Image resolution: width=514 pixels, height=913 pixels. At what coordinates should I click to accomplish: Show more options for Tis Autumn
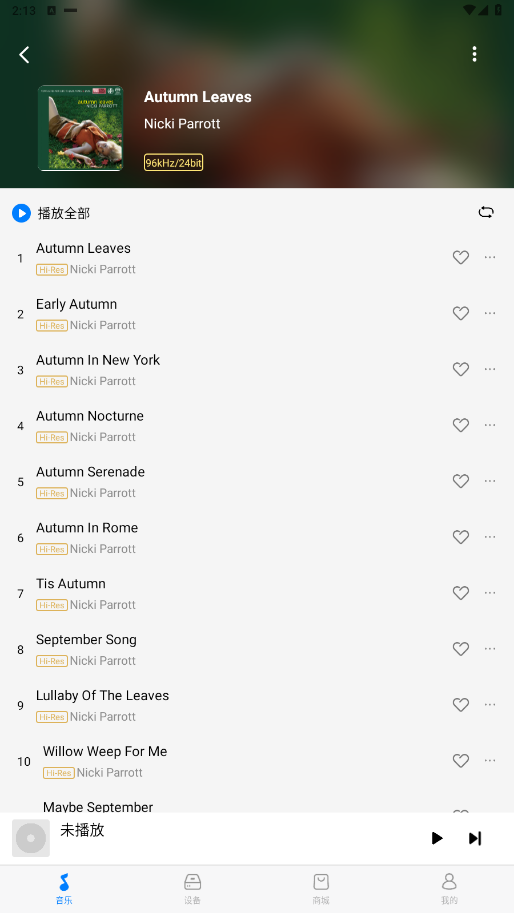[490, 593]
